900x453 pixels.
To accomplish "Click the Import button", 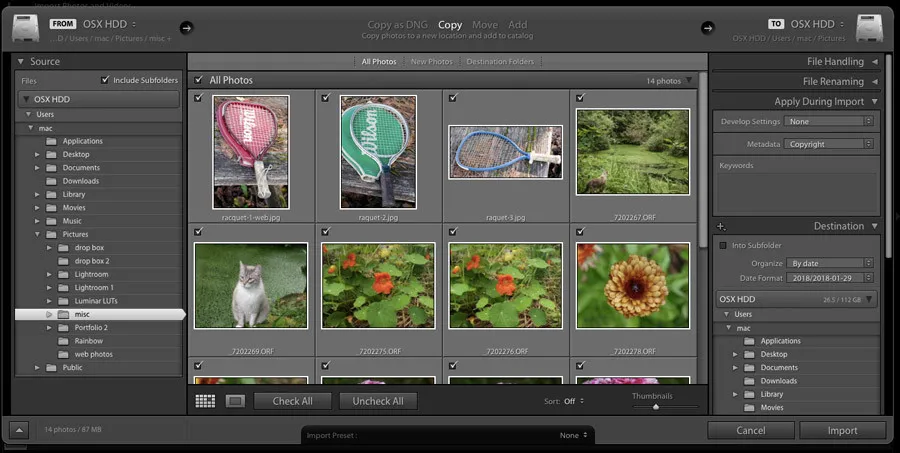I will click(x=842, y=430).
